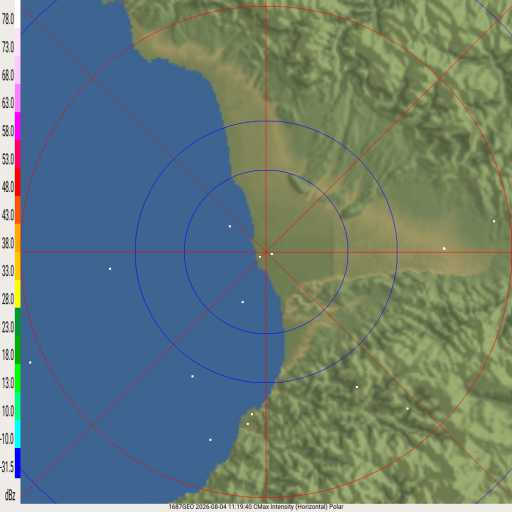Click the radar center crosshair point

click(266, 251)
